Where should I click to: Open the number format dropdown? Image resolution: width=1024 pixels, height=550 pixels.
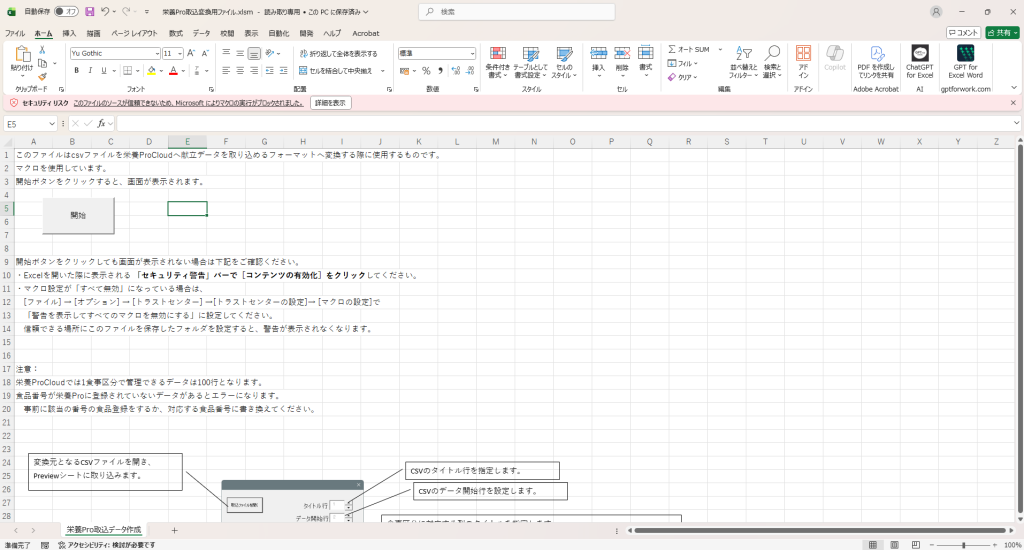click(x=471, y=53)
